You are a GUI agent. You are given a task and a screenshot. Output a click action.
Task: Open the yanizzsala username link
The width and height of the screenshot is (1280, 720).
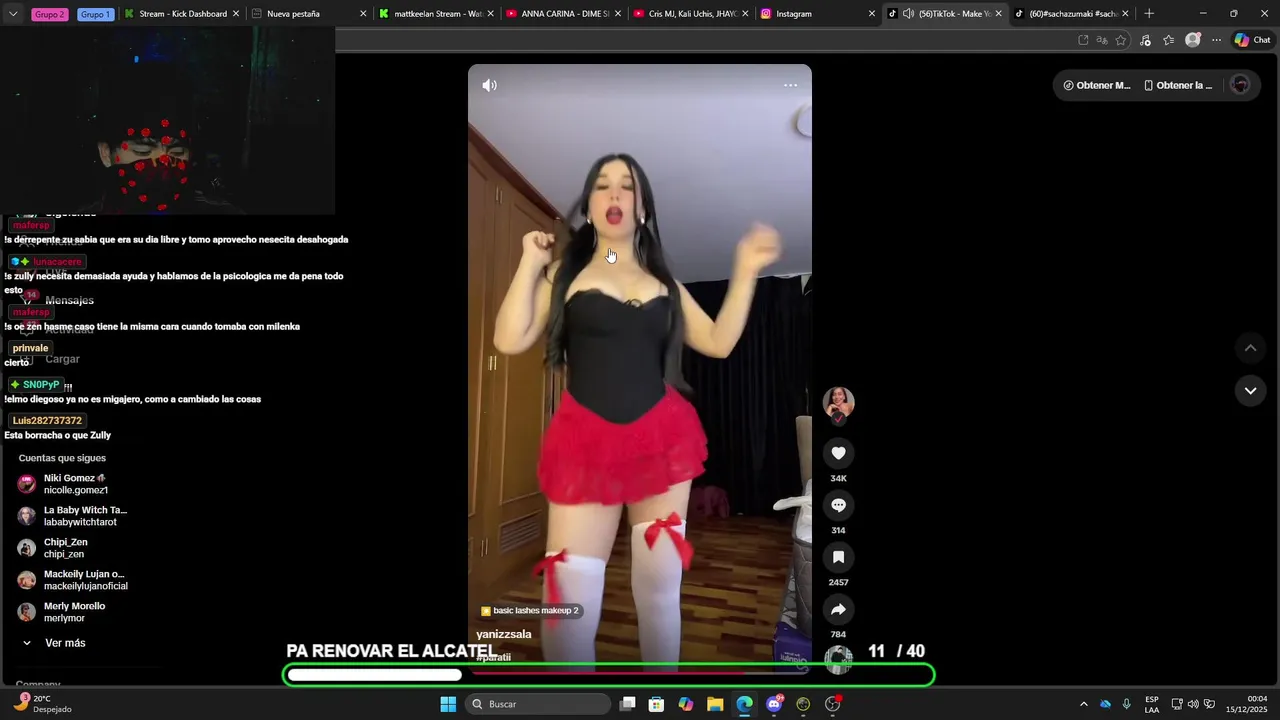point(504,634)
